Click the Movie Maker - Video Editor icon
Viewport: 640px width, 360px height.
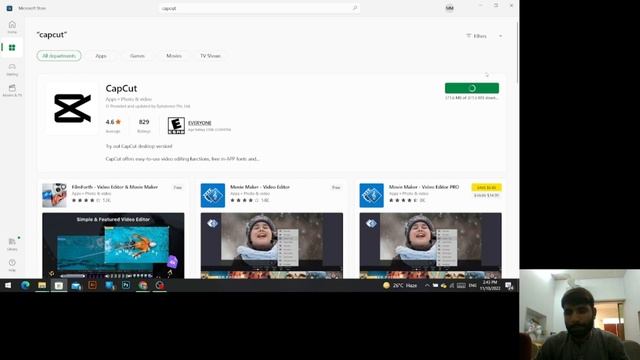point(213,195)
